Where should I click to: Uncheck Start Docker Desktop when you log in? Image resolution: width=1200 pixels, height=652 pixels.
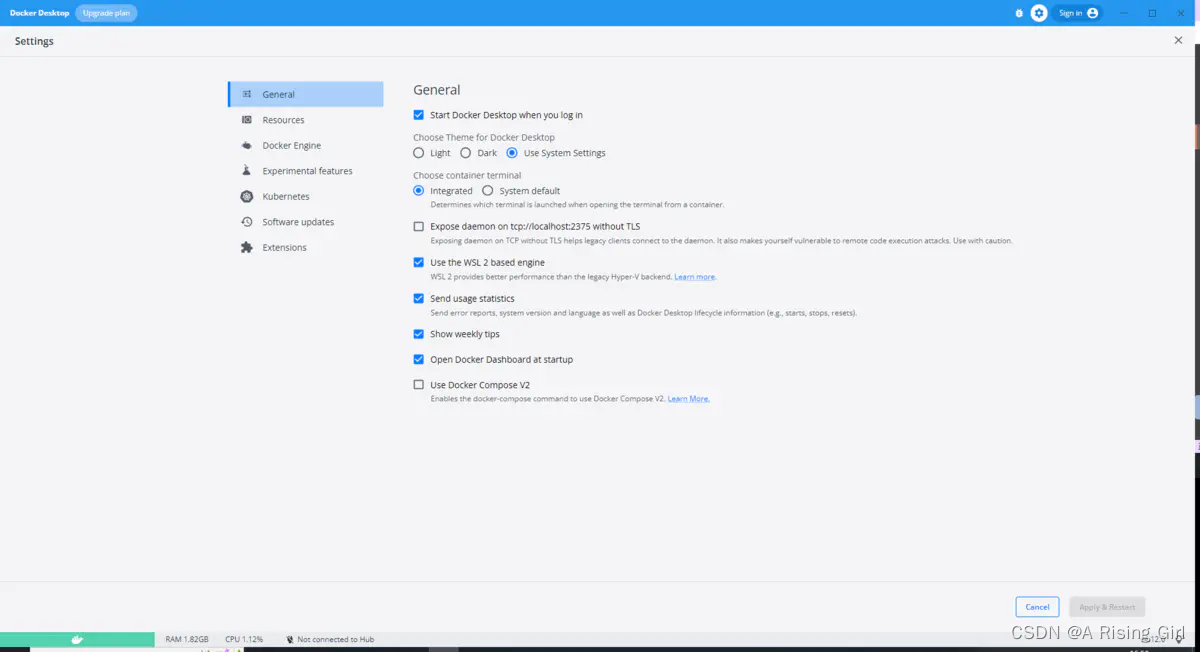(419, 115)
